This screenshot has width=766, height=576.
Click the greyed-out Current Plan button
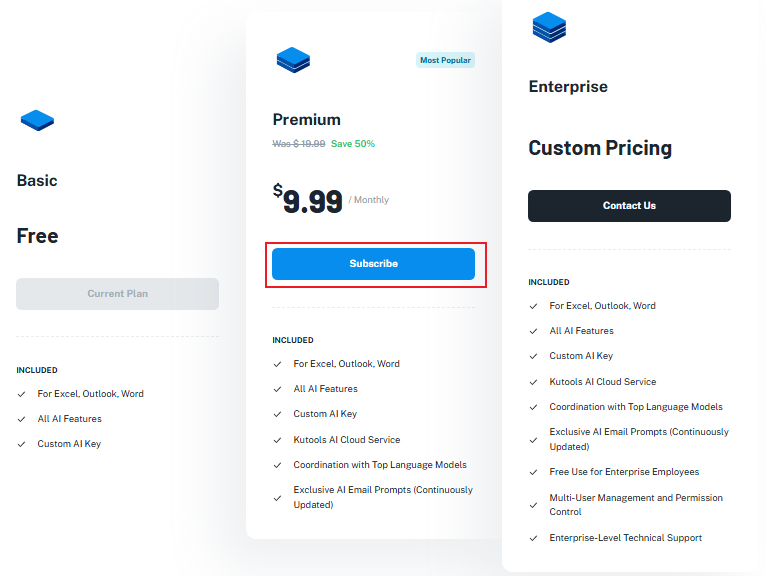[117, 294]
